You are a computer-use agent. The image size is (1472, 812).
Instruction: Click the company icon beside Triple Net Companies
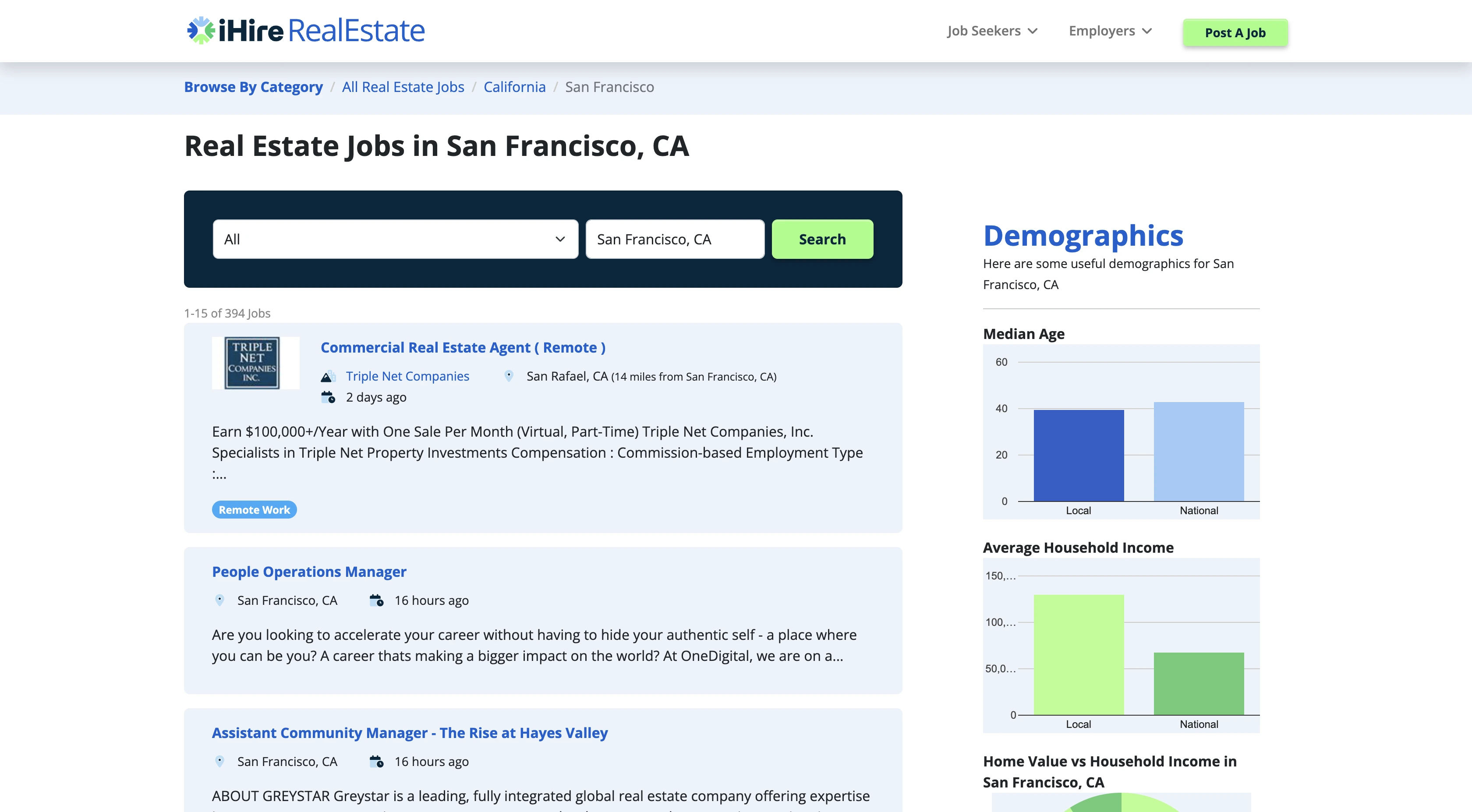(x=327, y=377)
